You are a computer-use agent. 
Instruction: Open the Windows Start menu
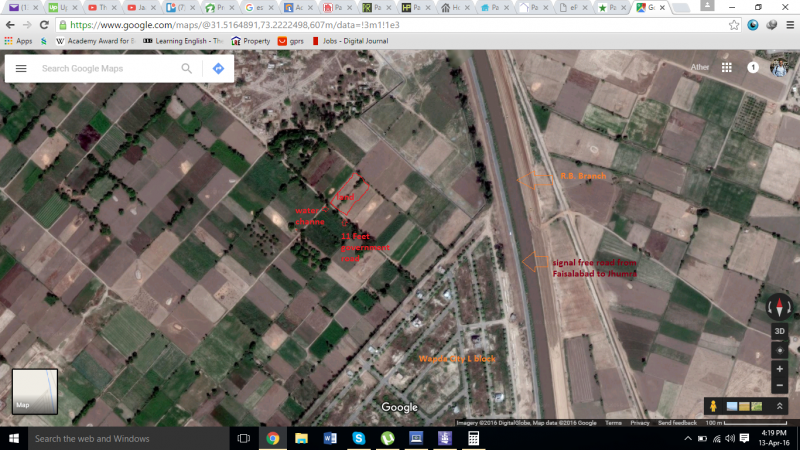[13, 438]
